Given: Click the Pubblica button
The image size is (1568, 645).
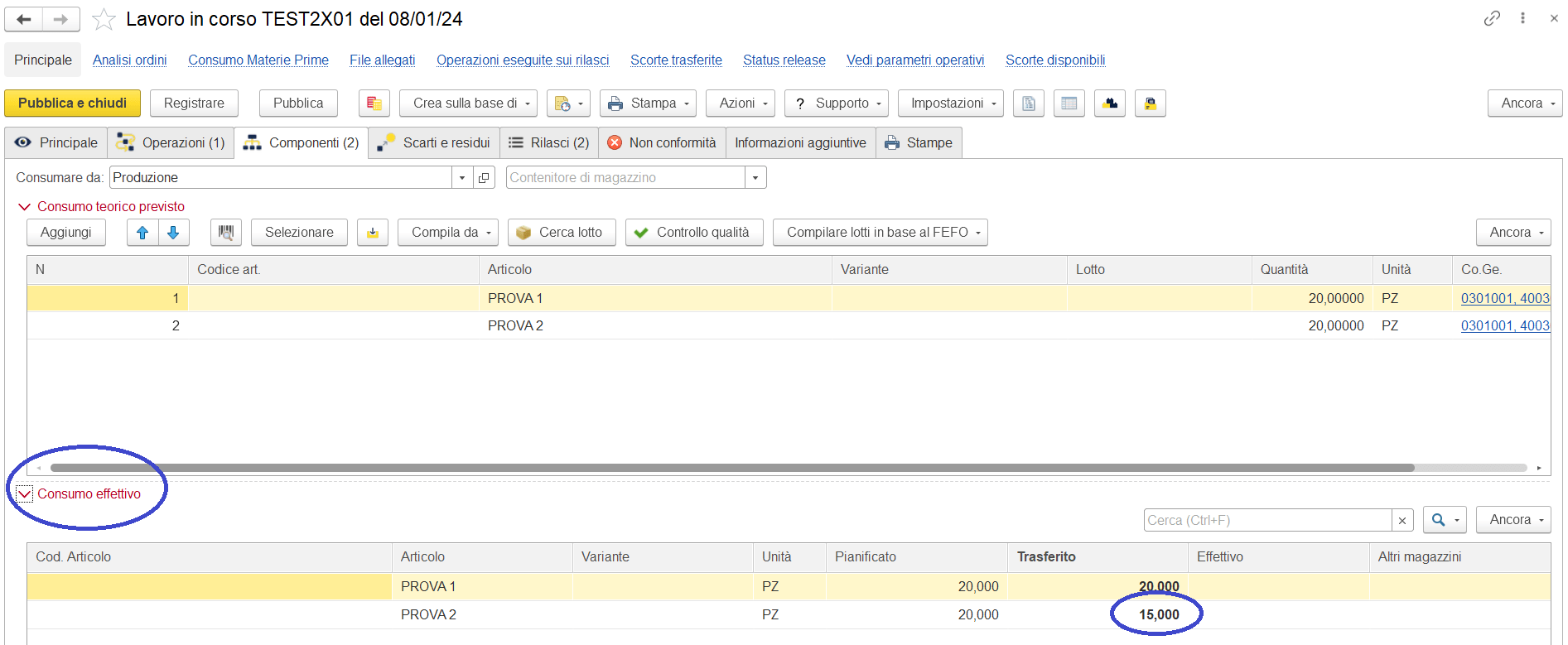Looking at the screenshot, I should [x=298, y=103].
